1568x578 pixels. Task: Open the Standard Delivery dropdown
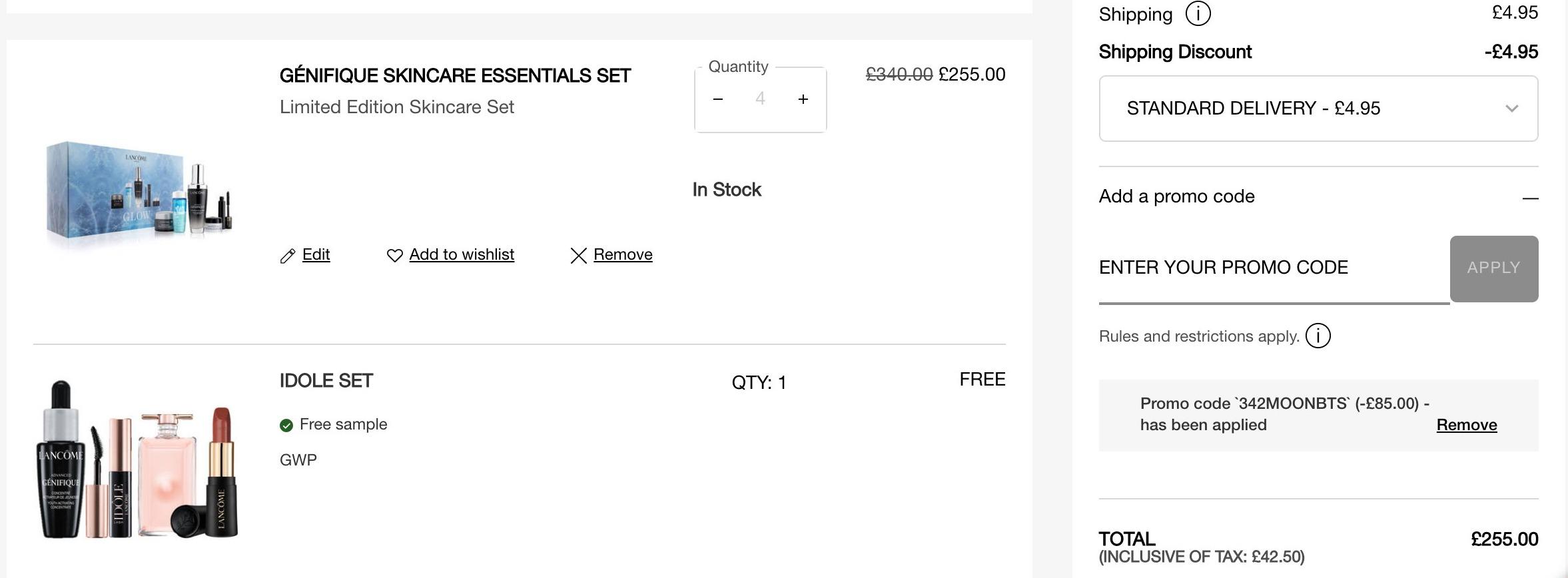coord(1318,109)
